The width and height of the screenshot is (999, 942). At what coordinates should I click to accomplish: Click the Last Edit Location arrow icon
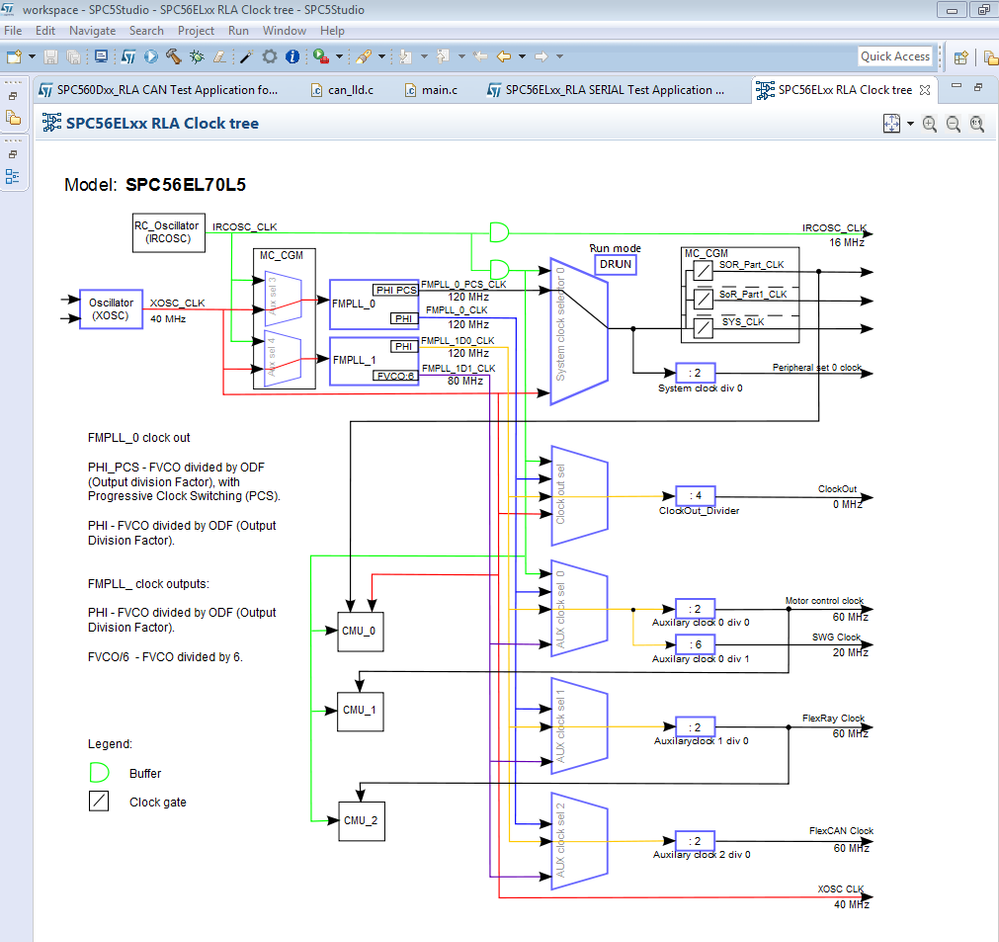pos(480,57)
